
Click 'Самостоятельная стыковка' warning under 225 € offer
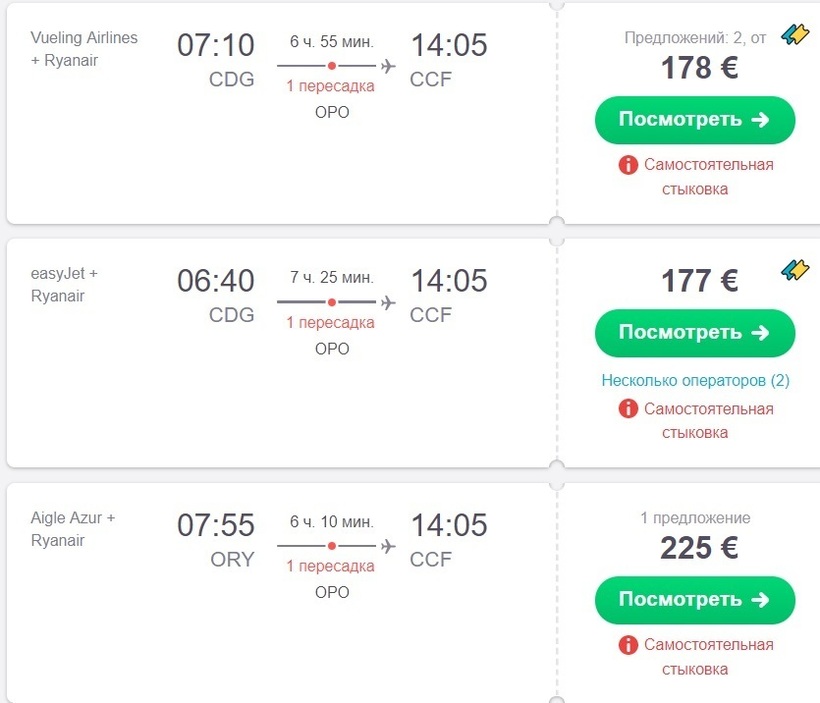(695, 657)
